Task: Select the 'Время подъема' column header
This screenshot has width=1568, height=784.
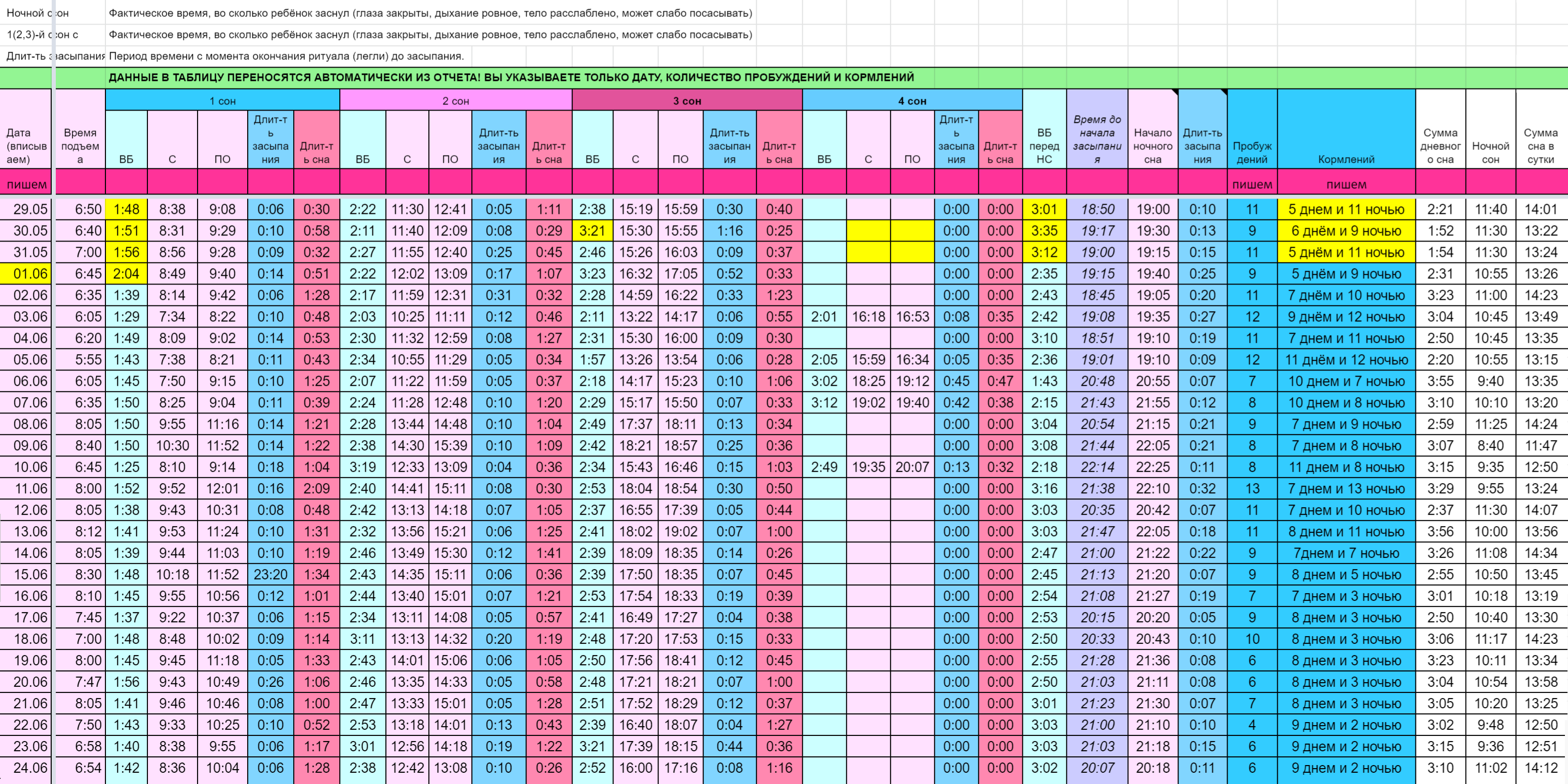Action: (80, 129)
